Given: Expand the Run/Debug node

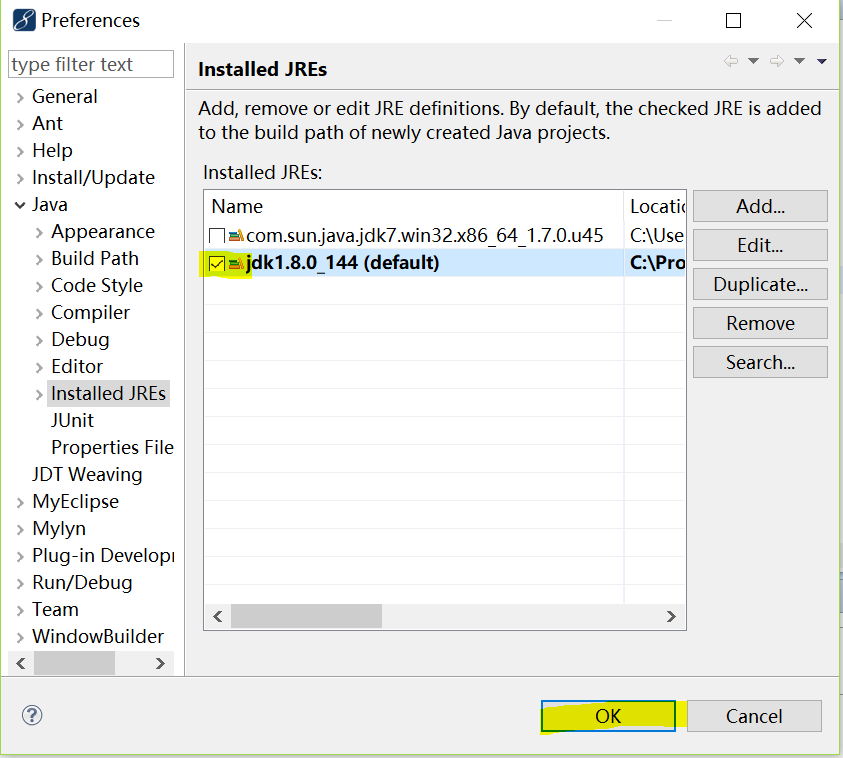Looking at the screenshot, I should (20, 583).
